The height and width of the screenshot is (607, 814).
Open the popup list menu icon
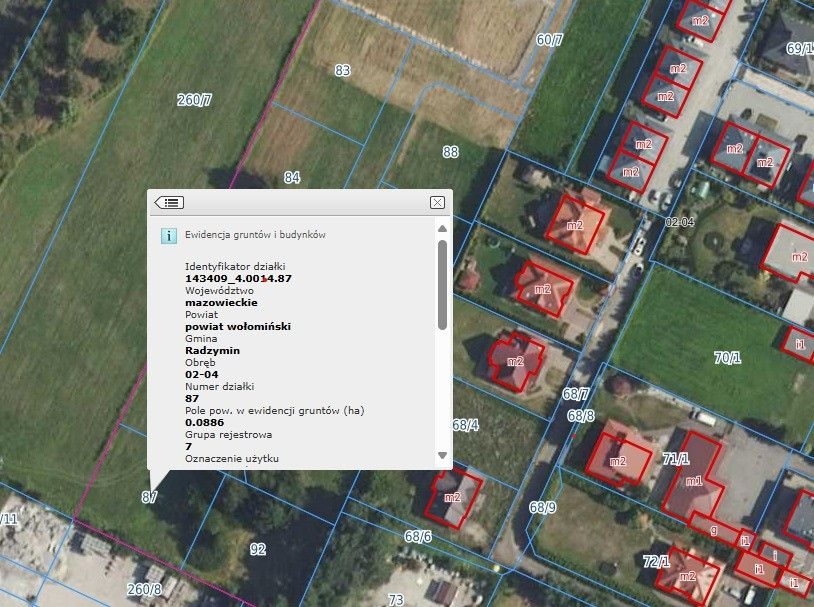[169, 203]
